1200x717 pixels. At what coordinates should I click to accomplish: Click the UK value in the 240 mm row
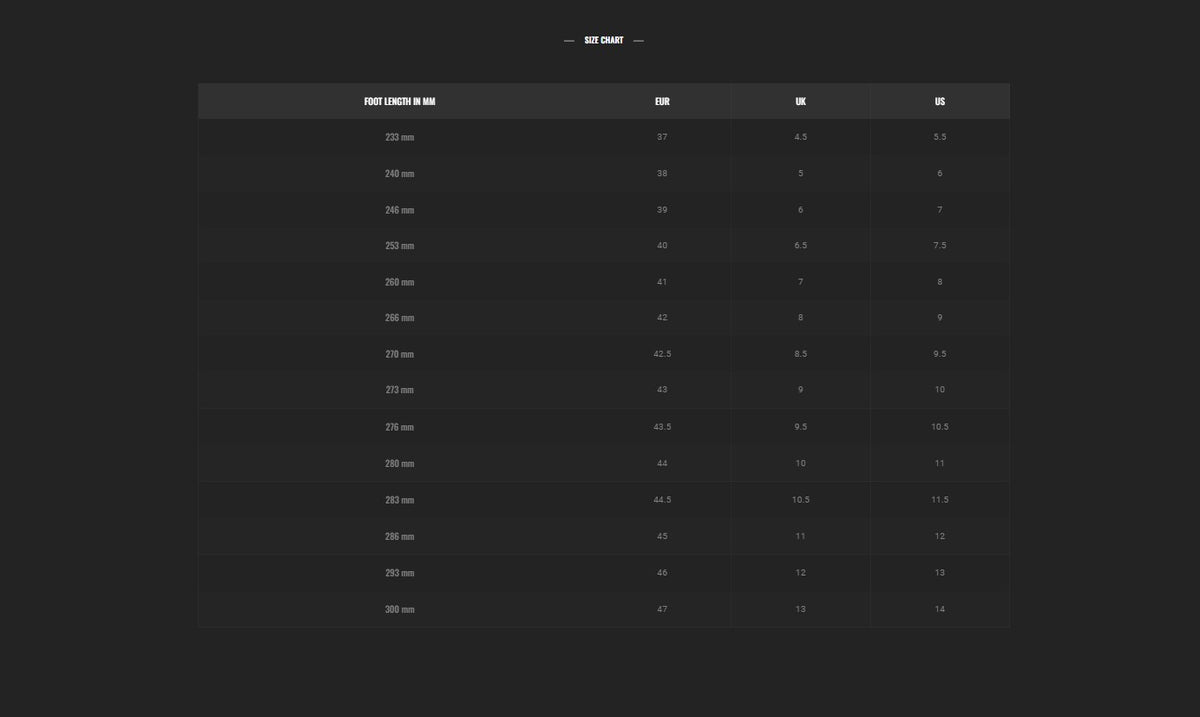[x=801, y=173]
